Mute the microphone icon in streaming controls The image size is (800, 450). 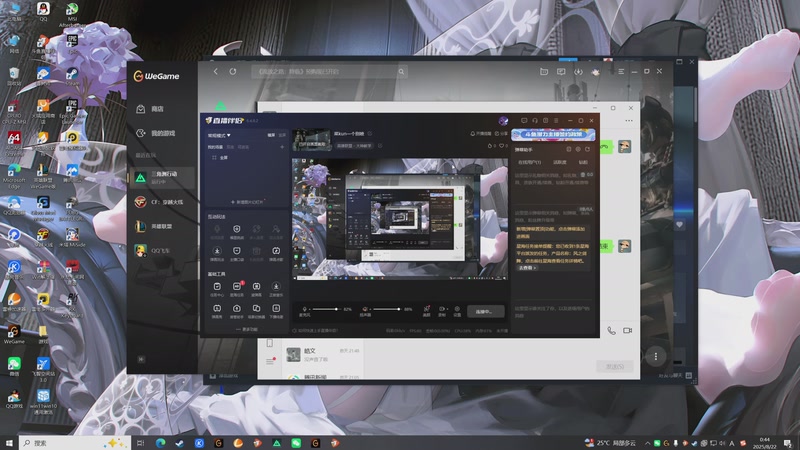[x=305, y=309]
